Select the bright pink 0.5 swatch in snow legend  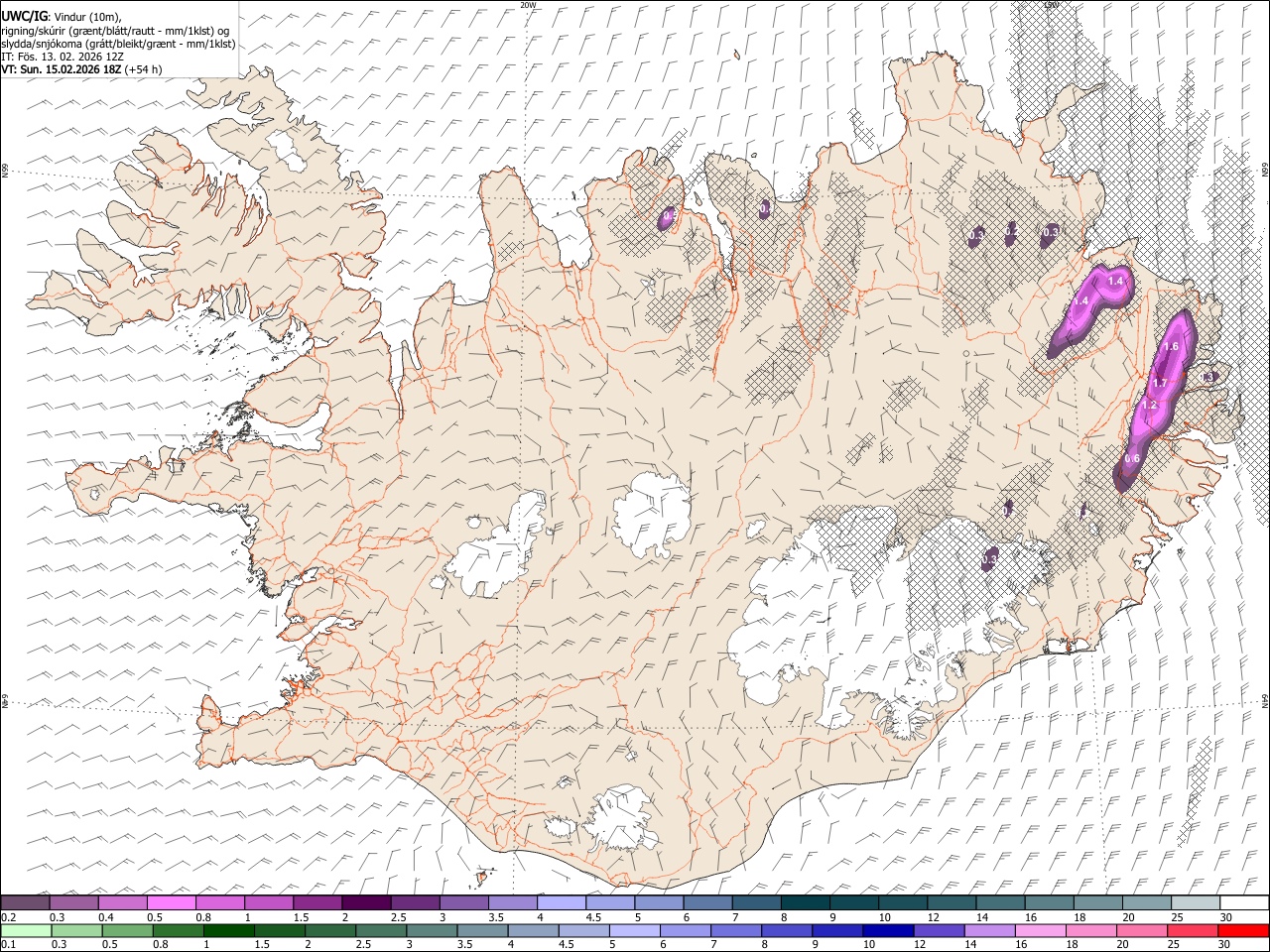pyautogui.click(x=171, y=902)
